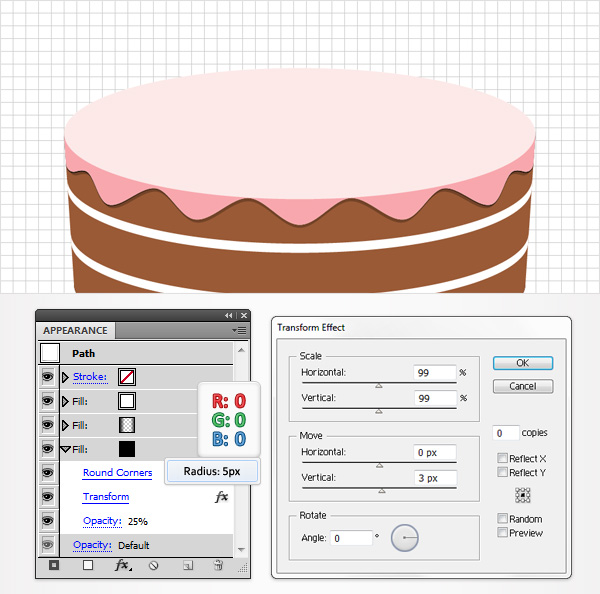Click the Appearance panel scroll up arrow

(x=241, y=350)
